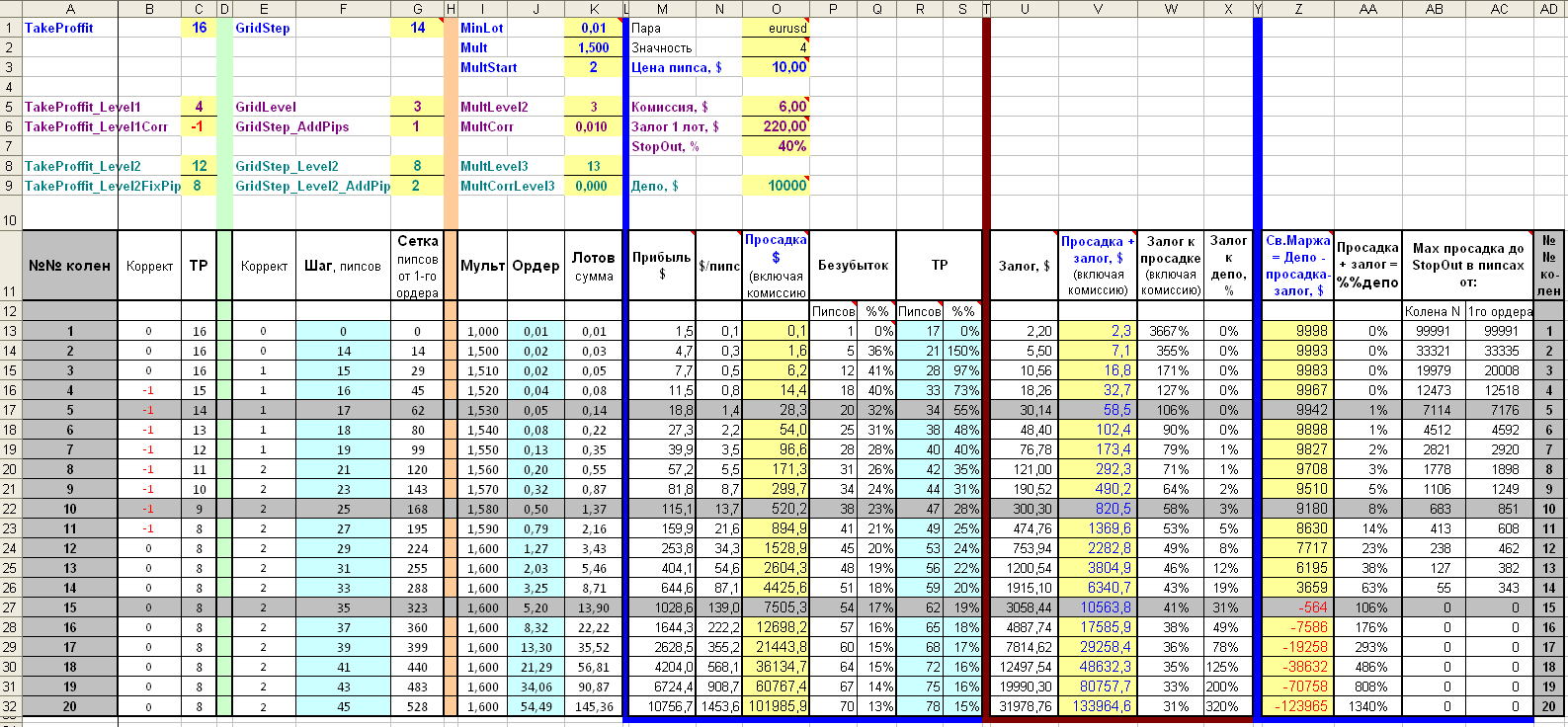Click the Ордер header cell
Image resolution: width=1568 pixels, height=727 pixels.
[536, 266]
